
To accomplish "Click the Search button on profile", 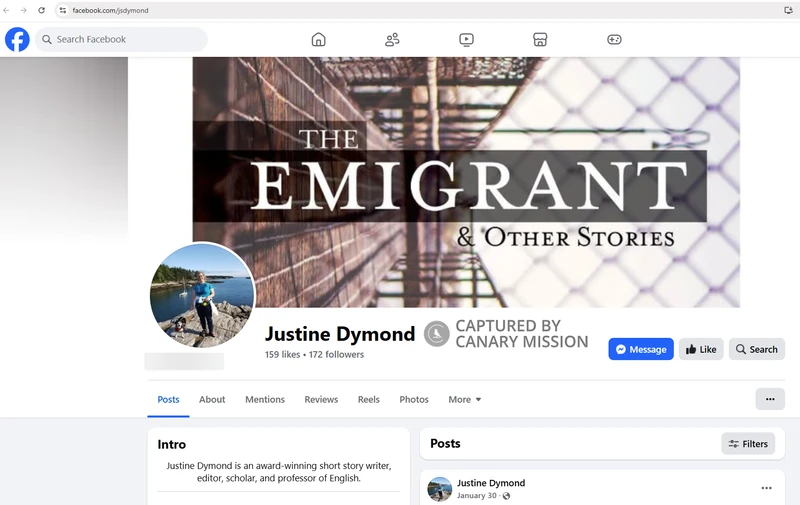I will 756,349.
